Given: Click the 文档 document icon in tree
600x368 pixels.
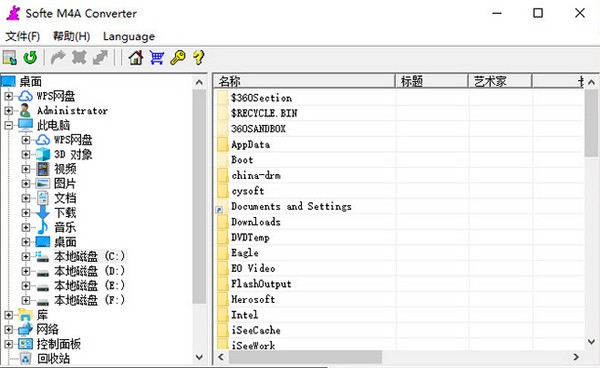Looking at the screenshot, I should click(43, 198).
